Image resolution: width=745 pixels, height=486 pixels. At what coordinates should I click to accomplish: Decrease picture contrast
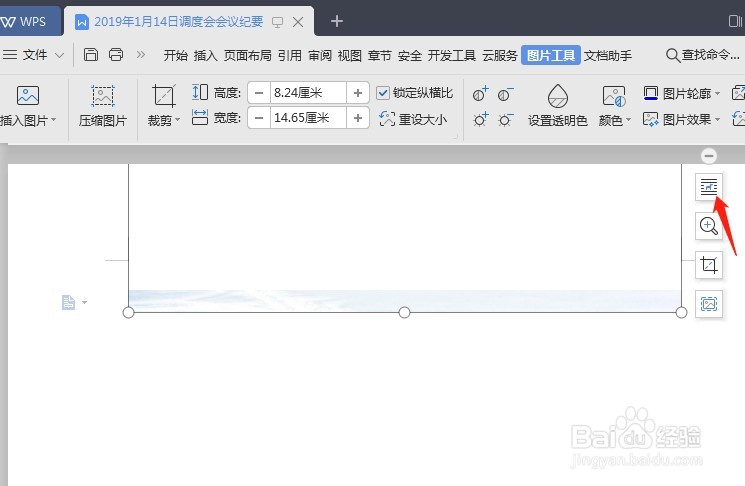(x=506, y=94)
